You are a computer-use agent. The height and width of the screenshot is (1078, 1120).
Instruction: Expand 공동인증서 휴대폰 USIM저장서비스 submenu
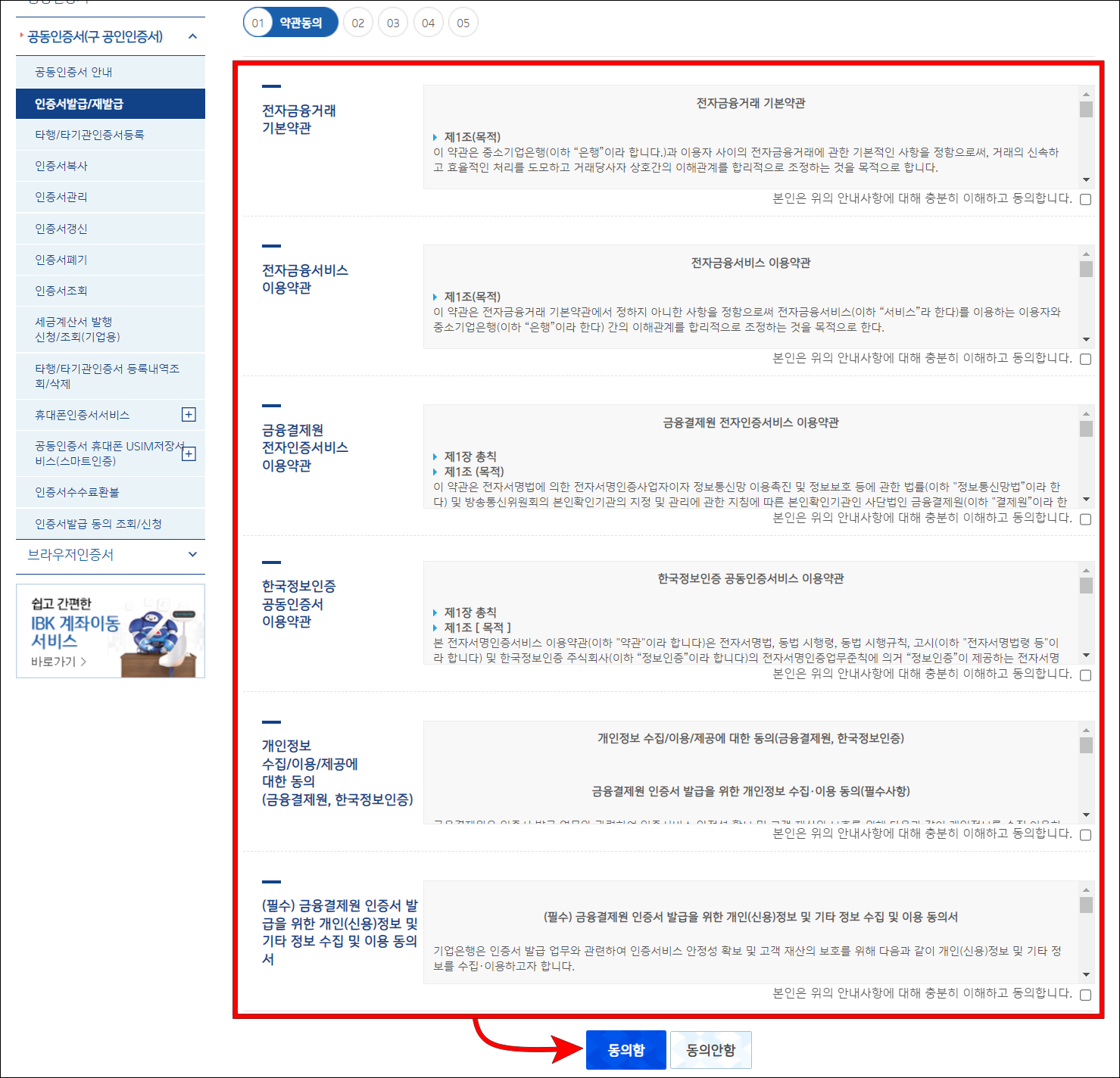(187, 452)
